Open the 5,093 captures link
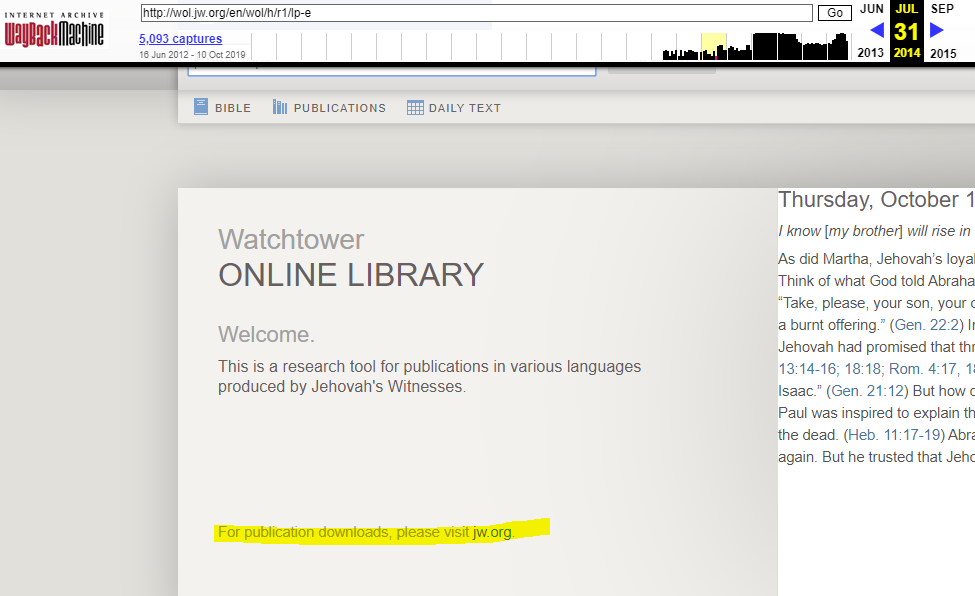Viewport: 975px width, 596px height. [180, 39]
